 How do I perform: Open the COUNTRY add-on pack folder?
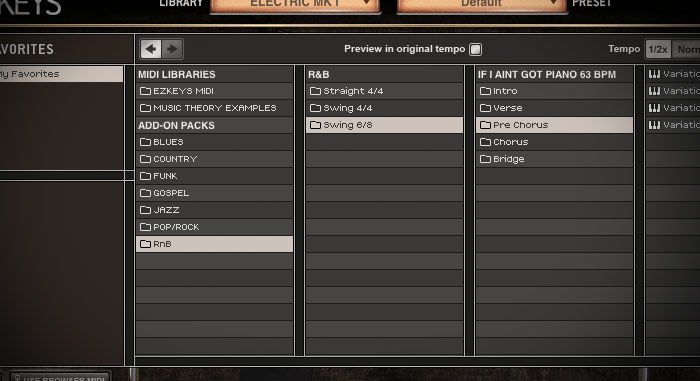(x=214, y=159)
